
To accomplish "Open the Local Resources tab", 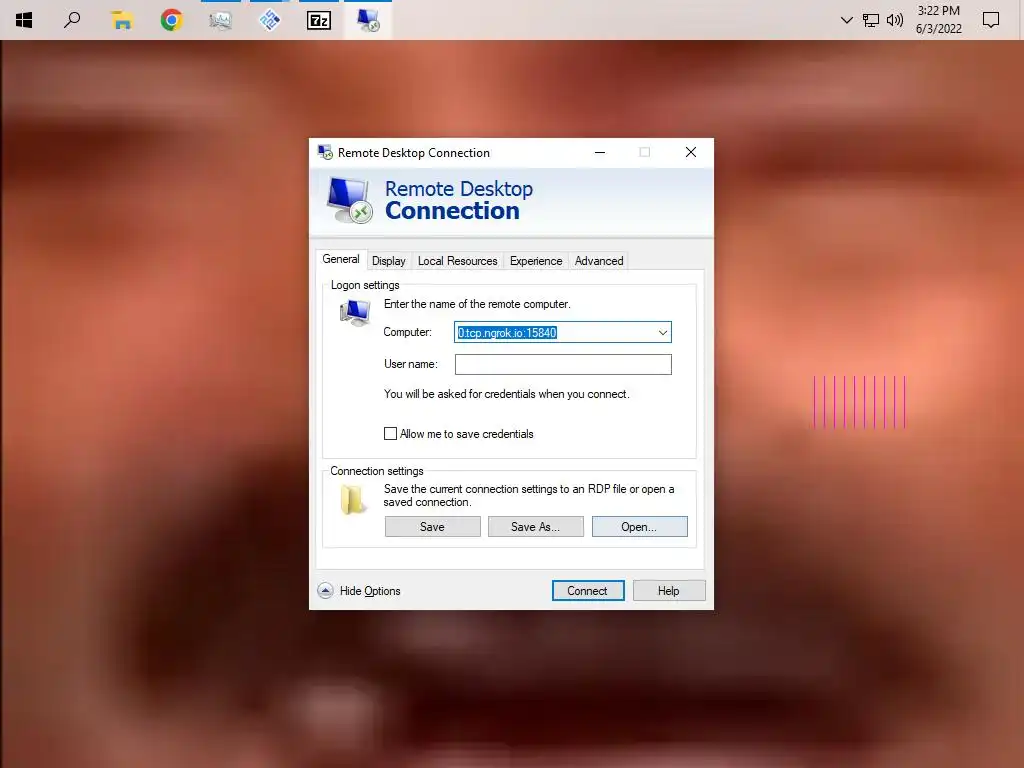I will coord(458,261).
